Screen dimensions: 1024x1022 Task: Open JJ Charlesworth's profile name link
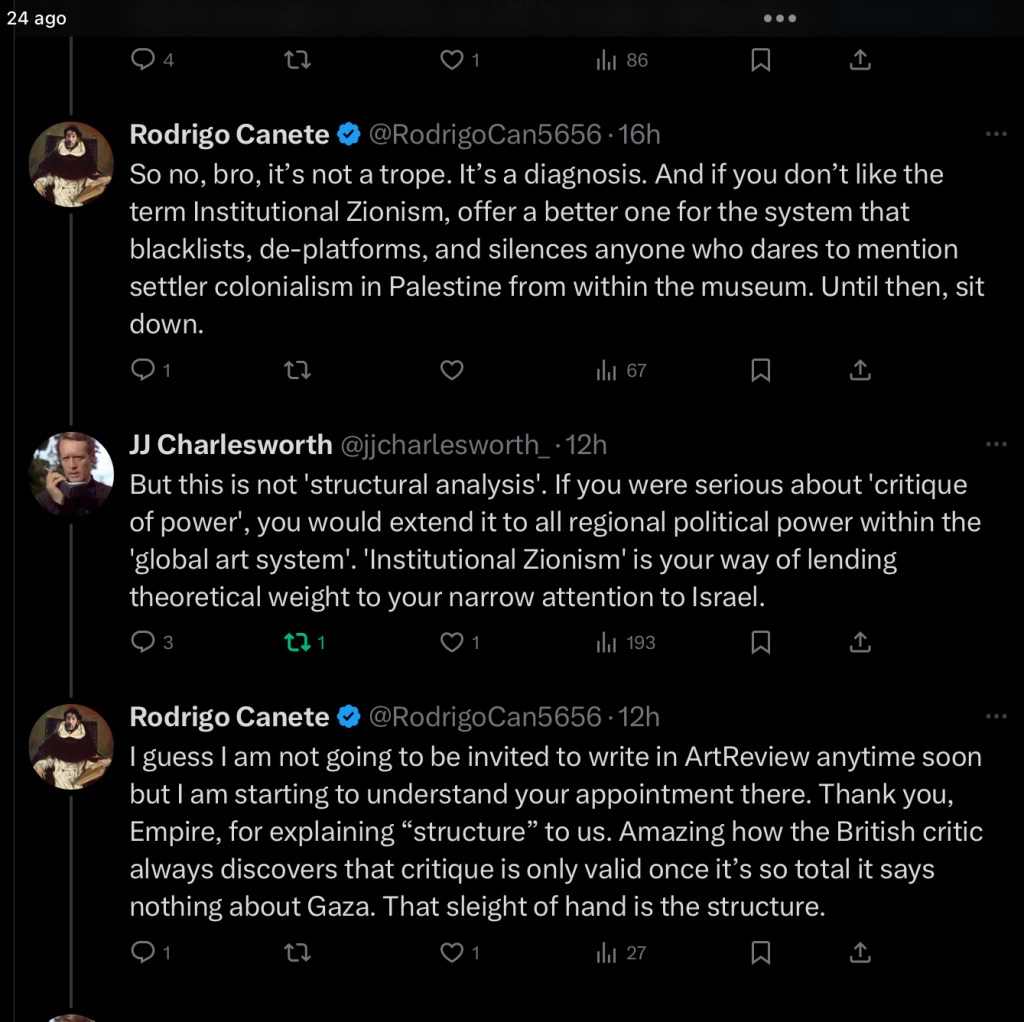pyautogui.click(x=230, y=444)
